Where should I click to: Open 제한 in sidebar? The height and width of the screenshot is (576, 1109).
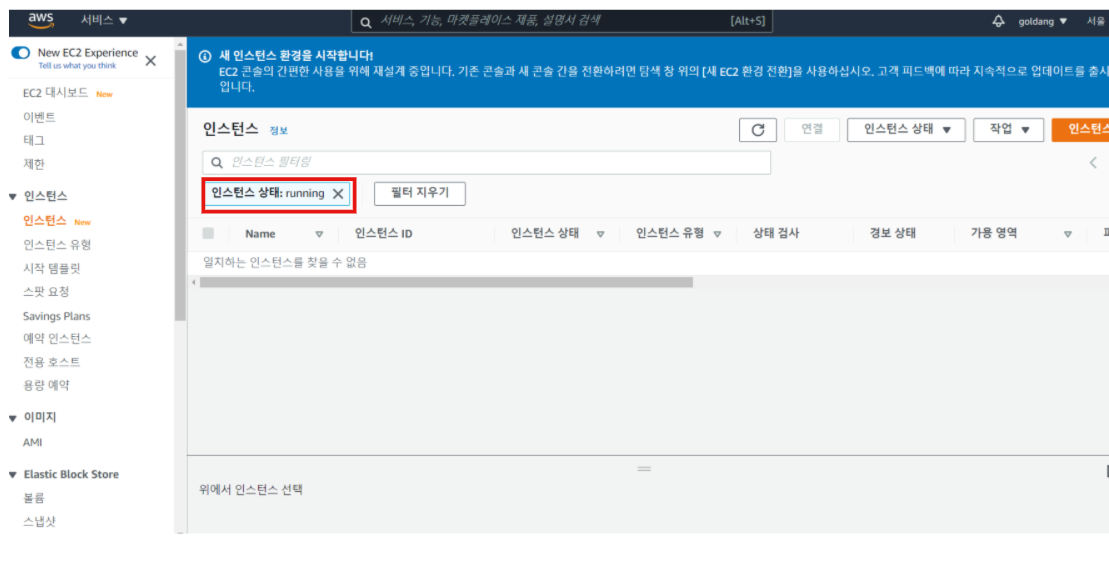(x=33, y=163)
